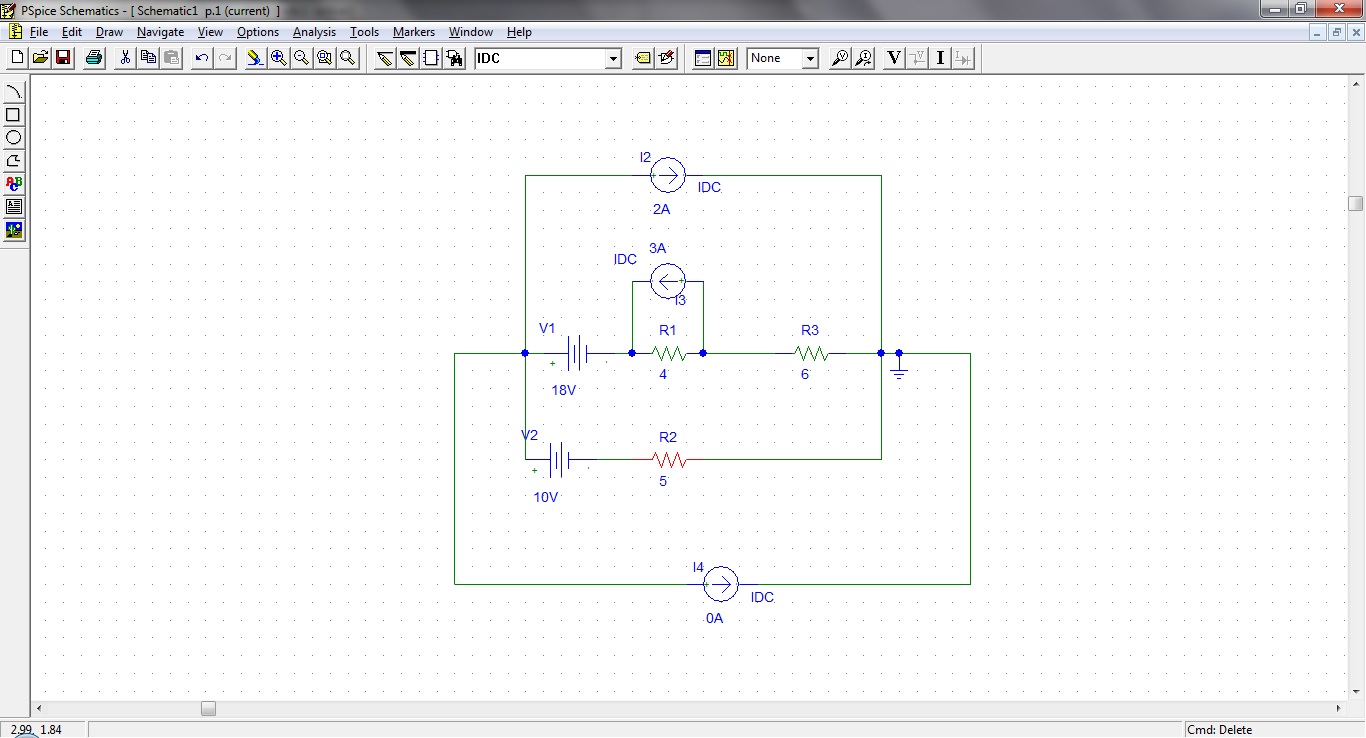
Task: Select the Draw Polyline tool
Action: click(x=14, y=161)
